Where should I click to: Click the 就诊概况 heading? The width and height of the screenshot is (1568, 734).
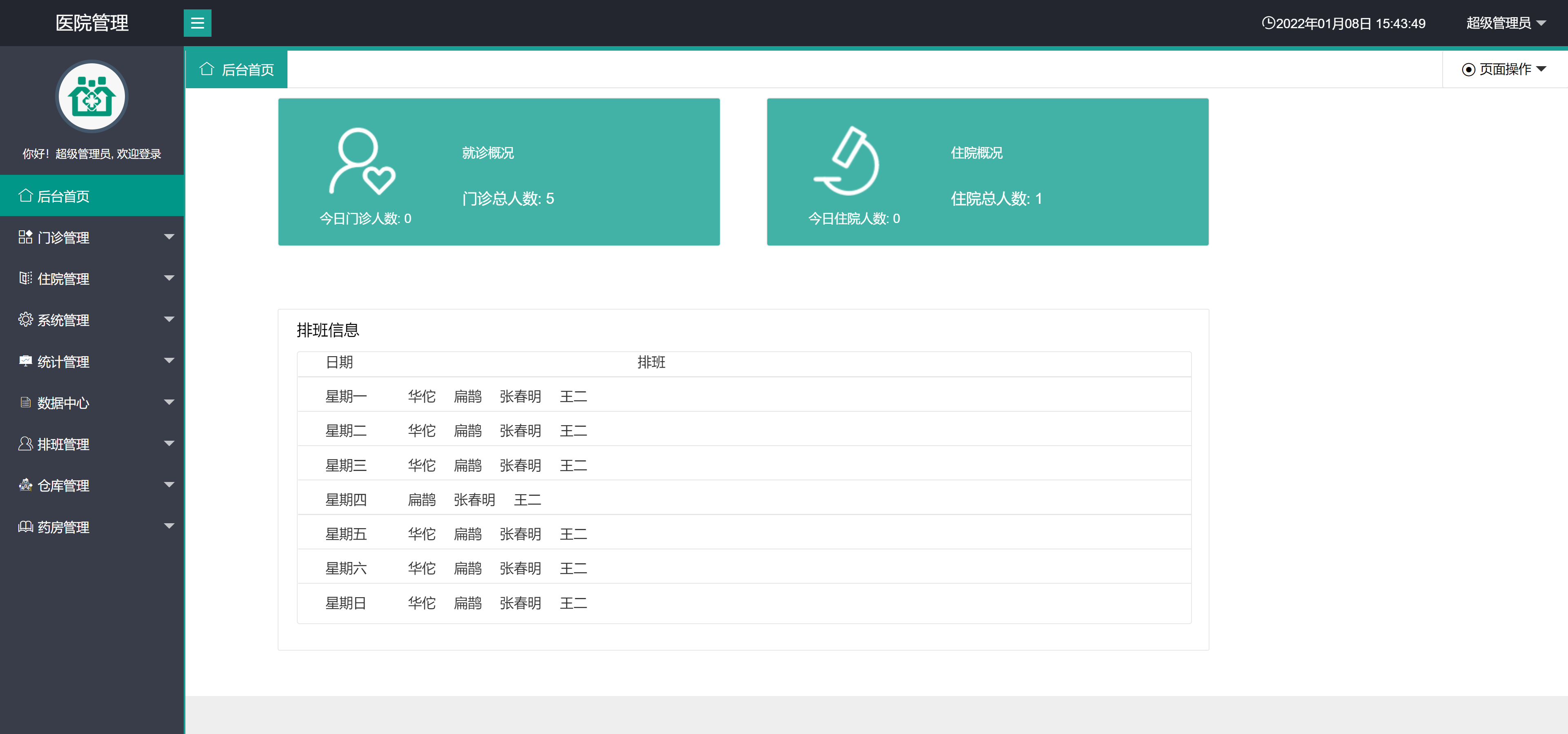click(488, 153)
